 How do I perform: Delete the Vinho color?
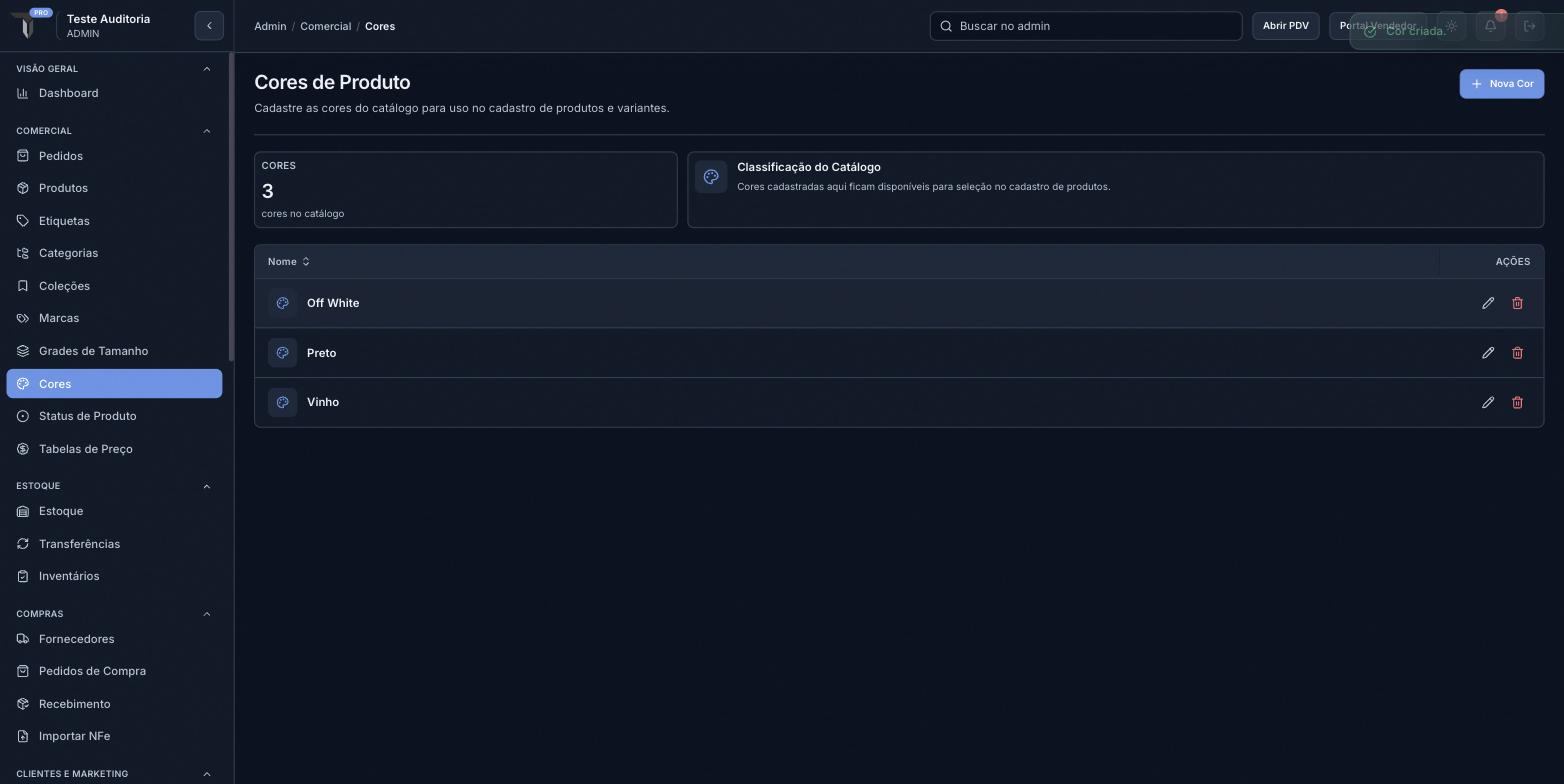point(1517,402)
